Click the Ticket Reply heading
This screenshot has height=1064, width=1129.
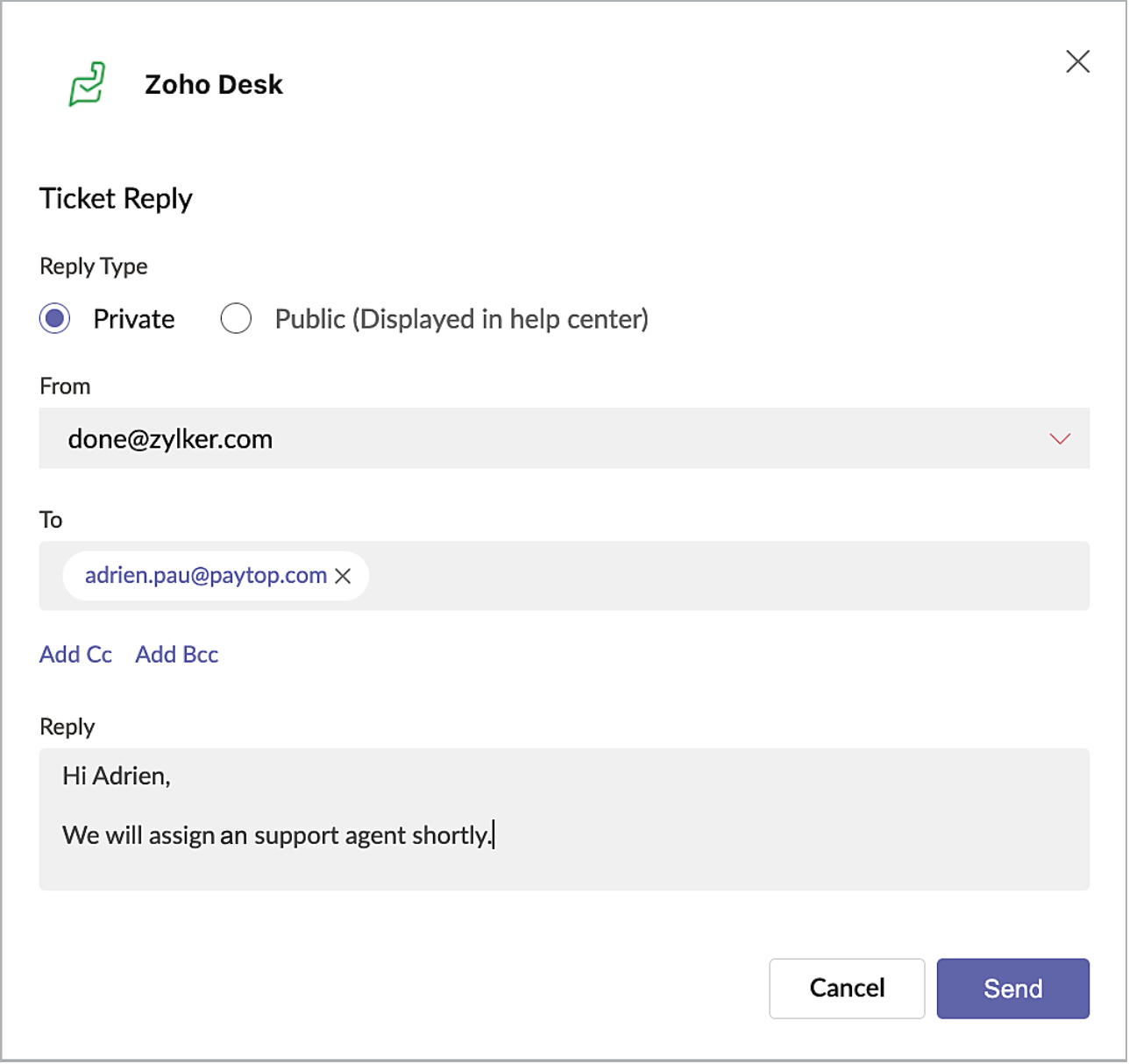[116, 199]
